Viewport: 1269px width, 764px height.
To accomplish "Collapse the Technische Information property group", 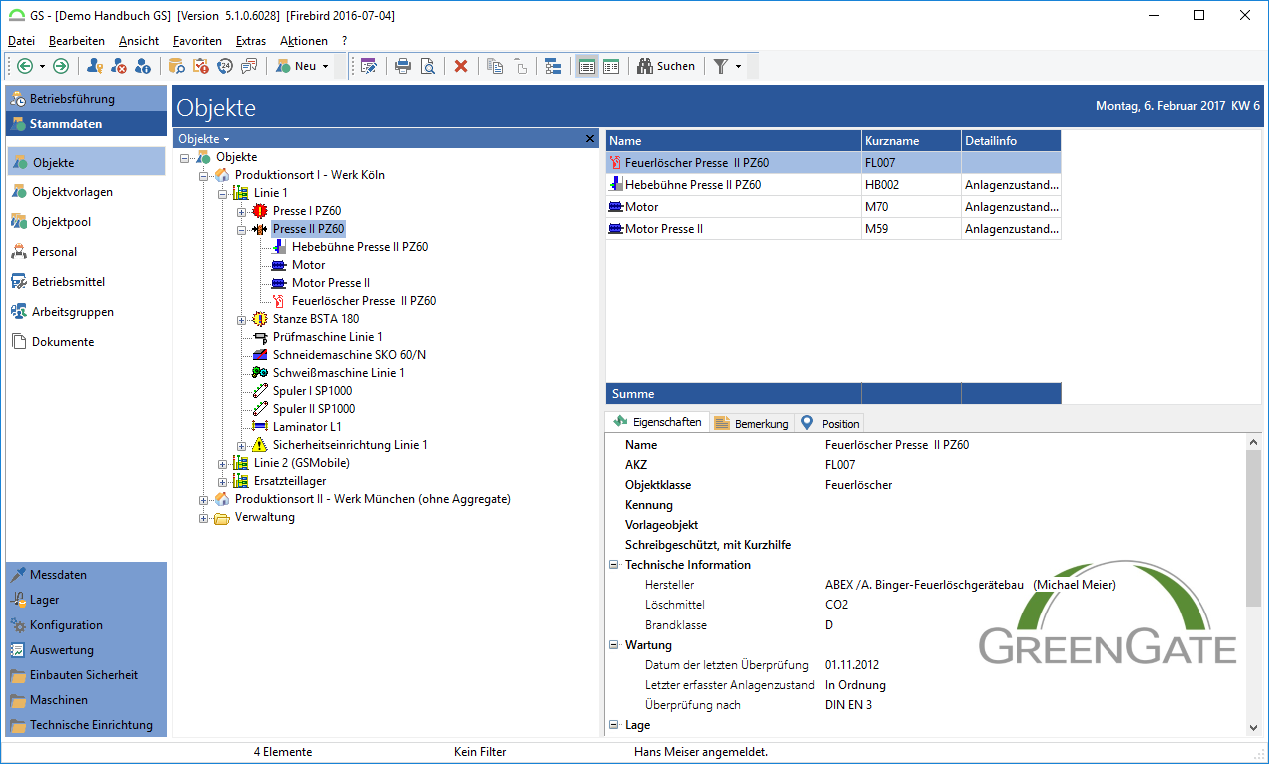I will point(613,565).
